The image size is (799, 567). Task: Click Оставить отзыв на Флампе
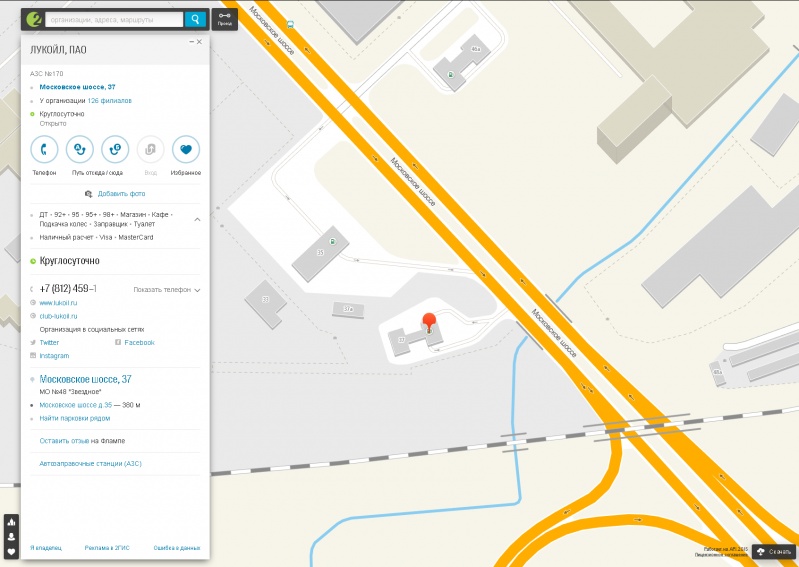coord(82,441)
